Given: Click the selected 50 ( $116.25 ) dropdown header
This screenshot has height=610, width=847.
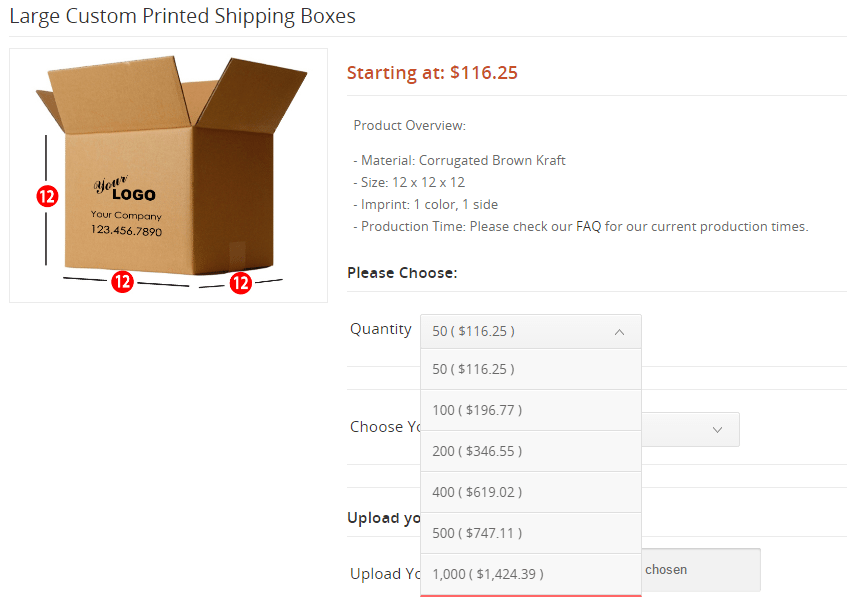Looking at the screenshot, I should click(531, 331).
